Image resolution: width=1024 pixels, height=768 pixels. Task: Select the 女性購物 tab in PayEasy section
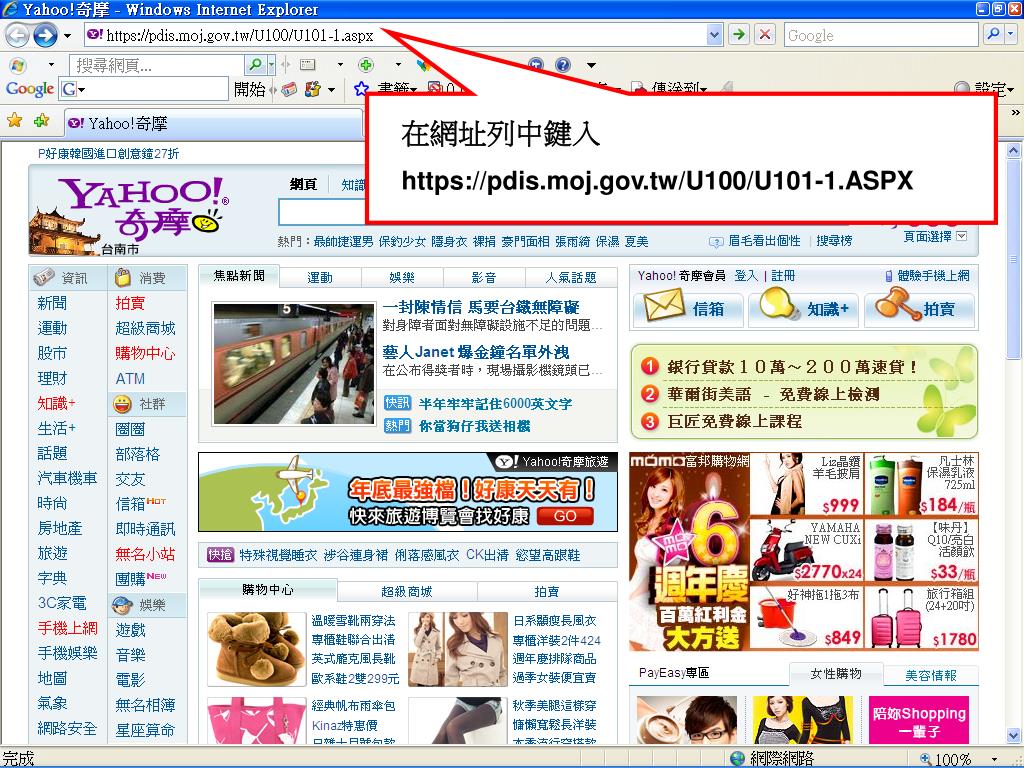tap(836, 673)
